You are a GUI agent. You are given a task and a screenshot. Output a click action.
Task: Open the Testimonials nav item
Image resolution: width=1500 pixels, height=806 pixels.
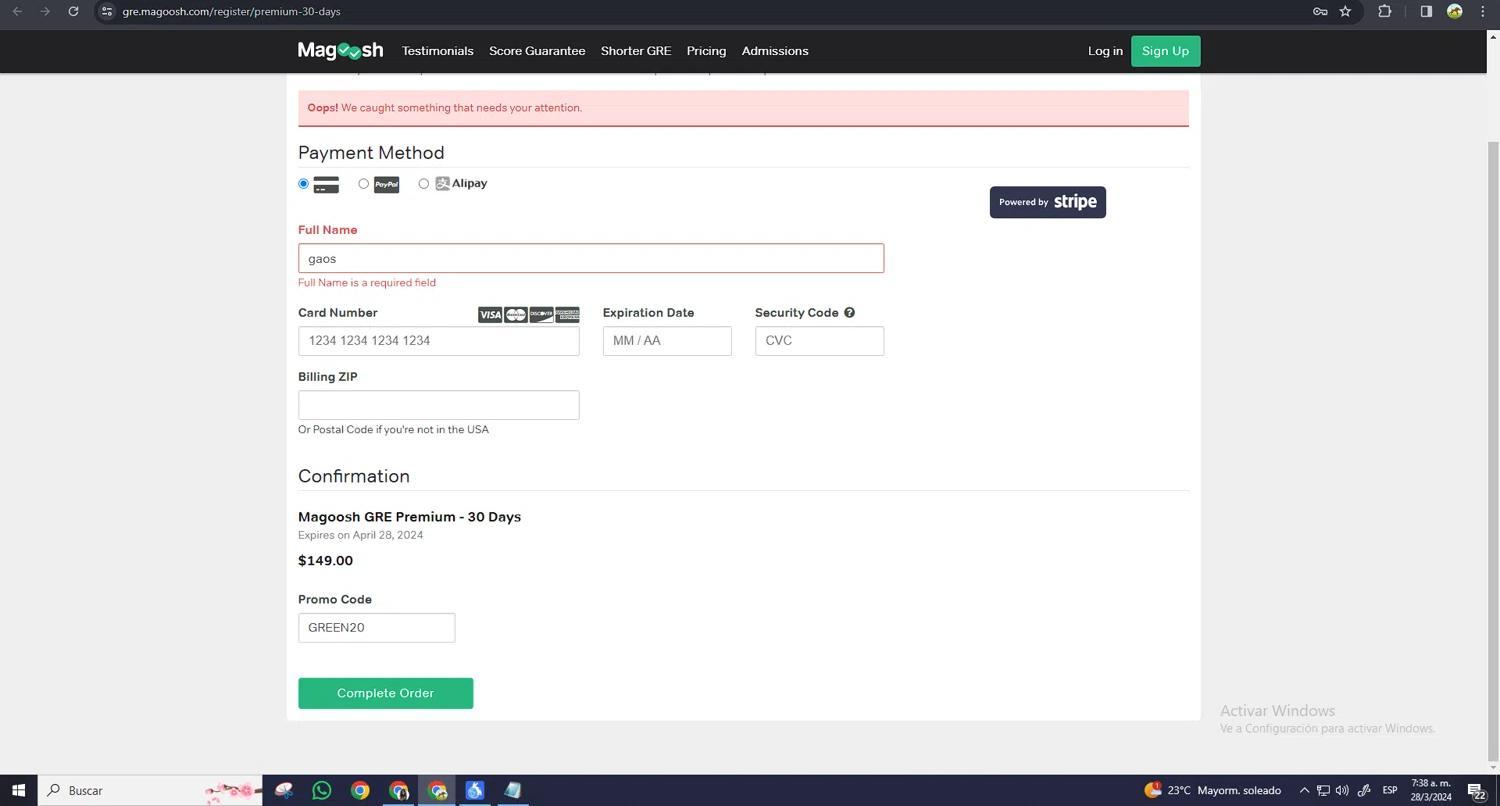pyautogui.click(x=437, y=51)
